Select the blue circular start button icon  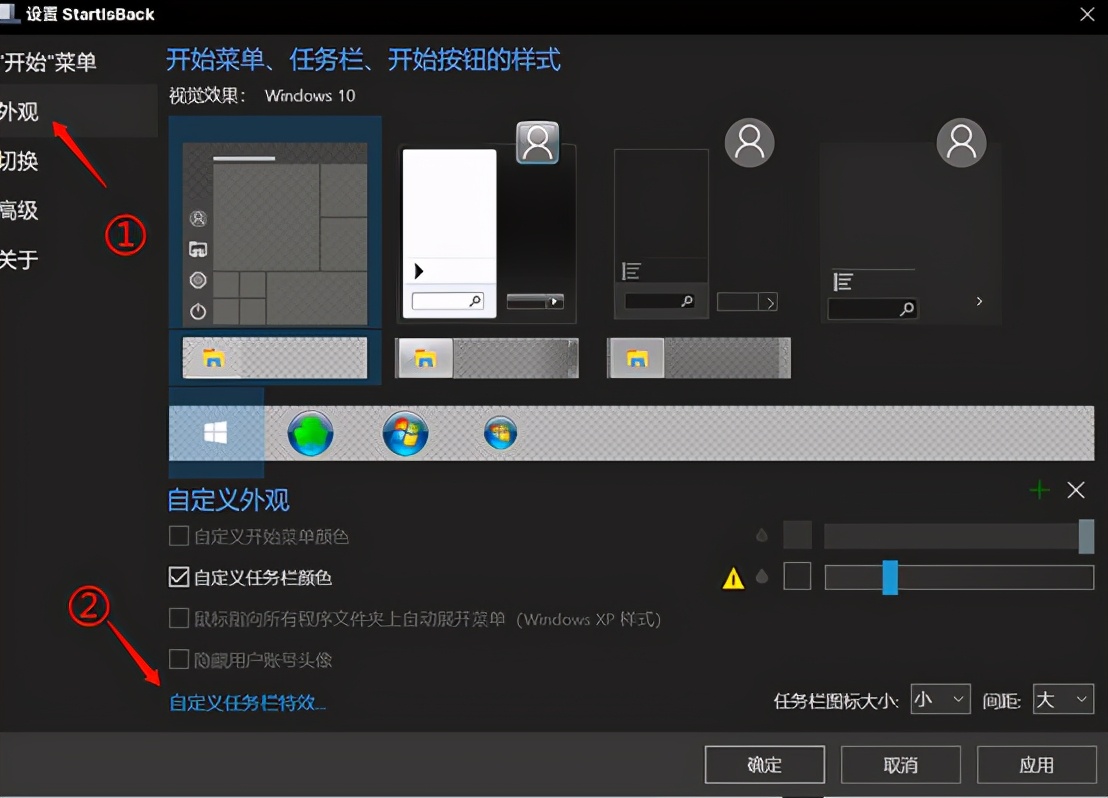point(500,432)
